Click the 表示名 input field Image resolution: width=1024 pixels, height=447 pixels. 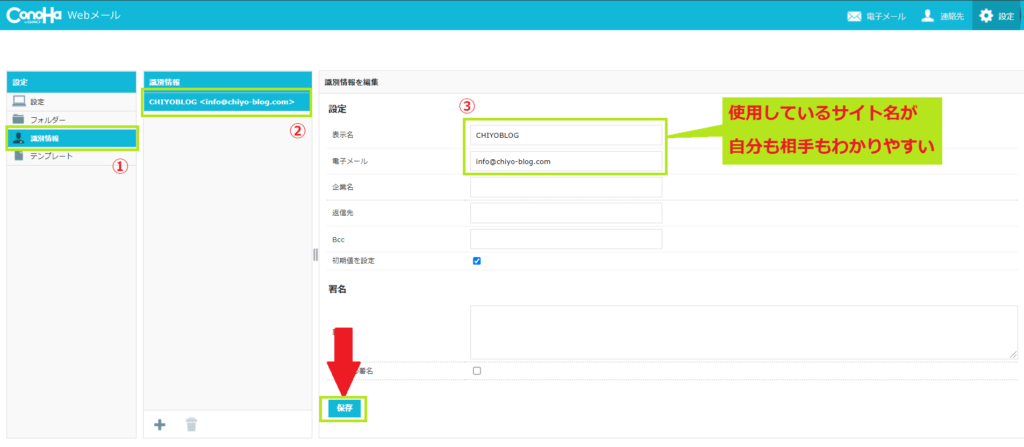[x=565, y=134]
